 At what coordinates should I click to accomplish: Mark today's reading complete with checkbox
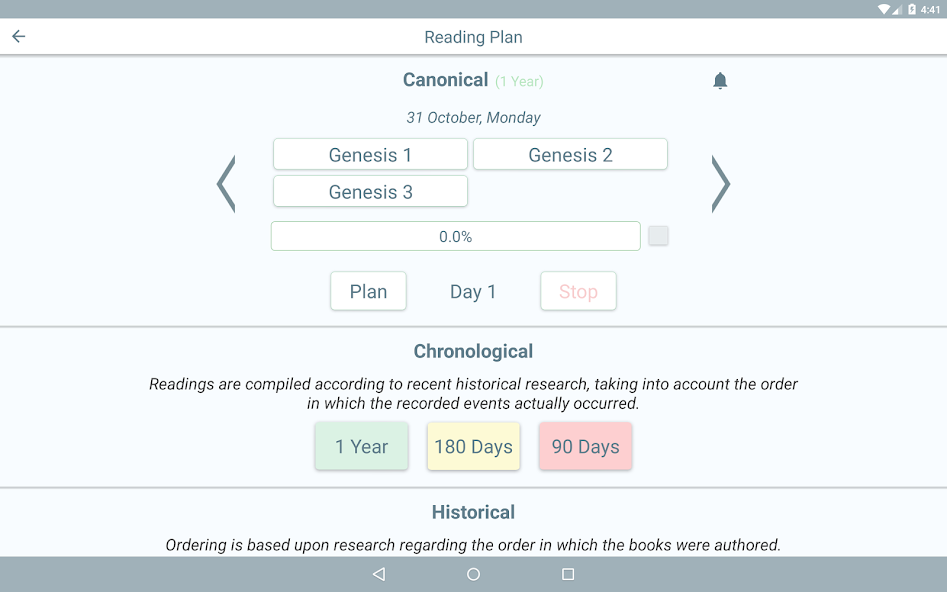coord(658,236)
